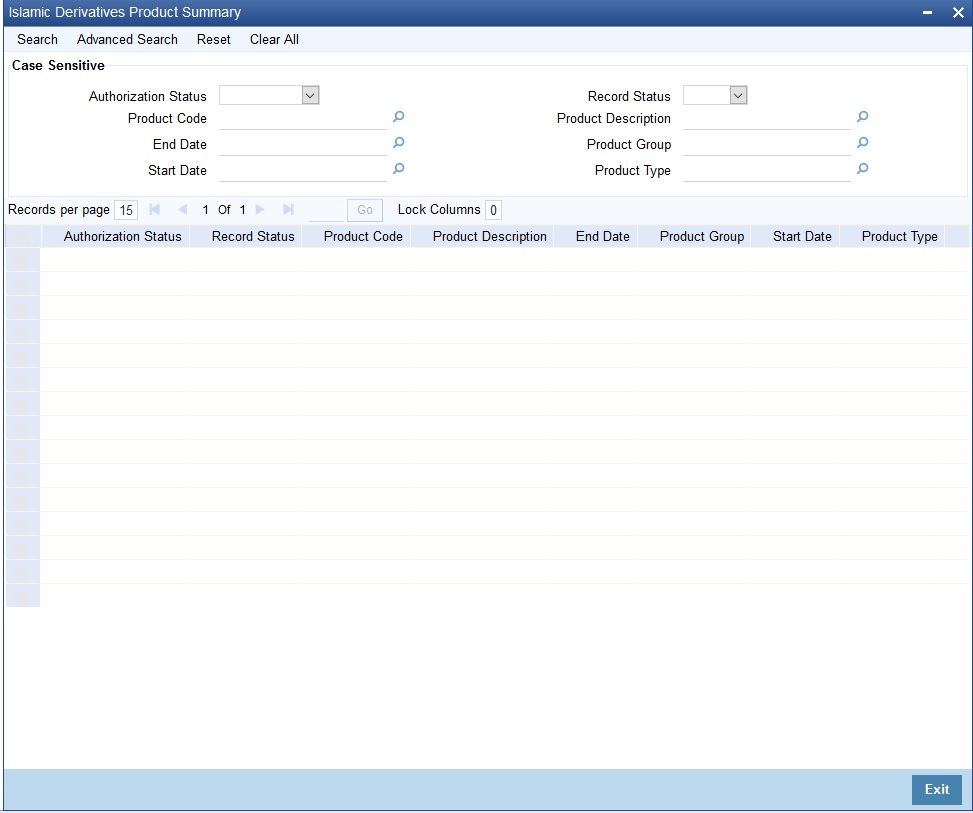Open lookup for Start Date field
This screenshot has height=813, width=973.
point(398,169)
